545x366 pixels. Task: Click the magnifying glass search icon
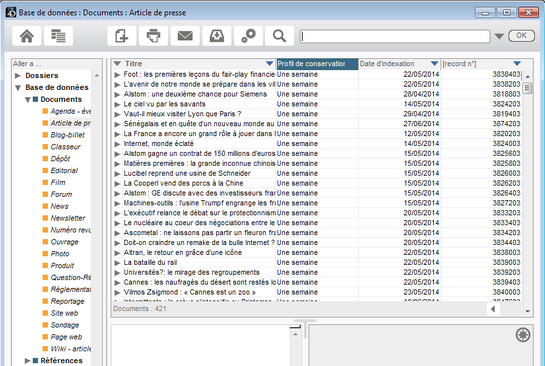point(279,36)
